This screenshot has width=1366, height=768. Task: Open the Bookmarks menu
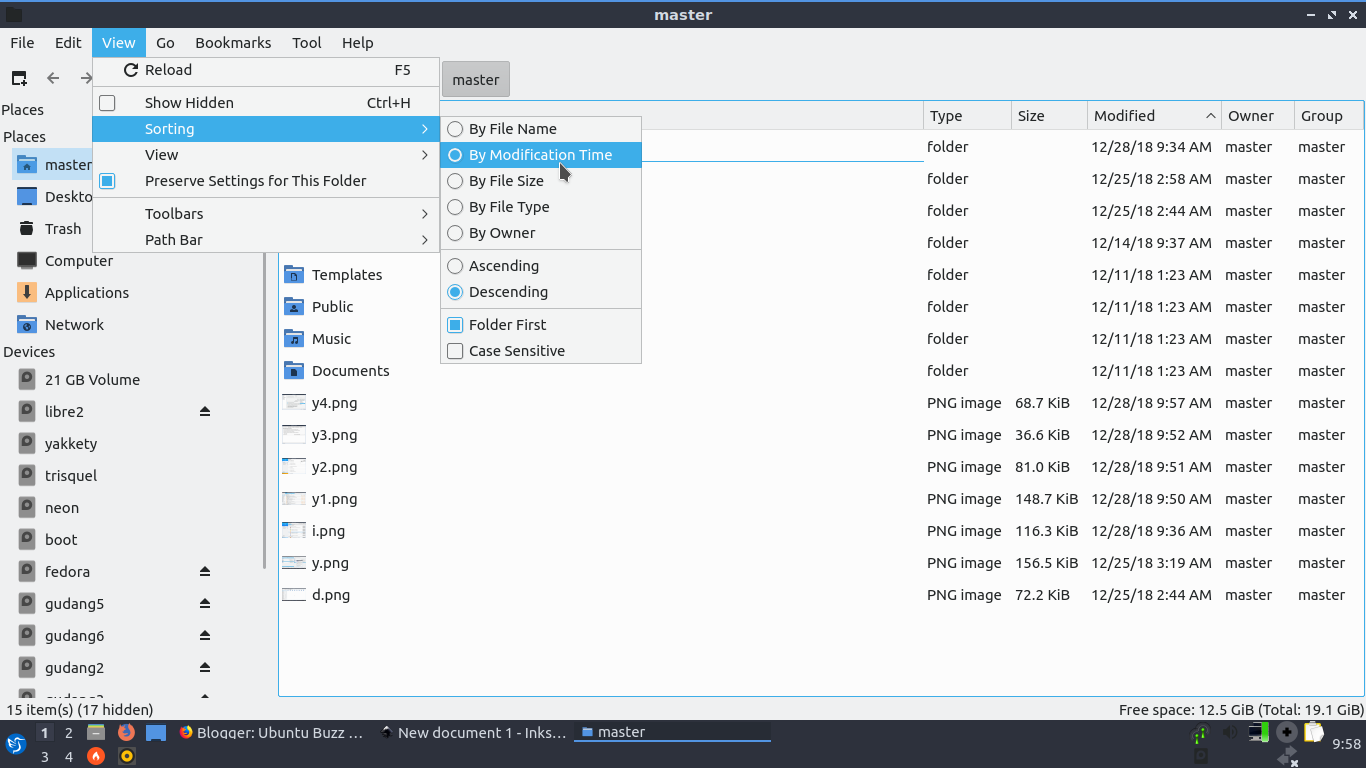pyautogui.click(x=232, y=42)
